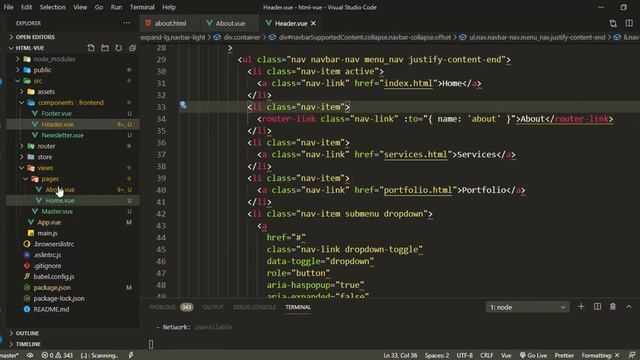Open the Edit menu

[x=27, y=7]
